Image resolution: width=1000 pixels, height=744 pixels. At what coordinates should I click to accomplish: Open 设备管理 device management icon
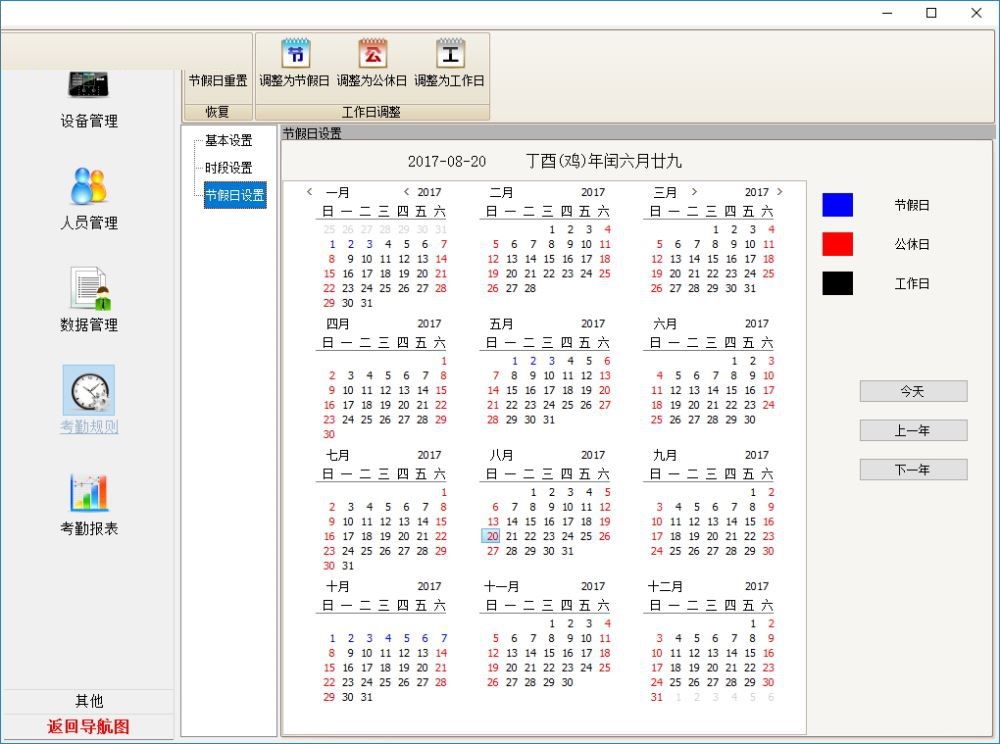click(x=89, y=84)
